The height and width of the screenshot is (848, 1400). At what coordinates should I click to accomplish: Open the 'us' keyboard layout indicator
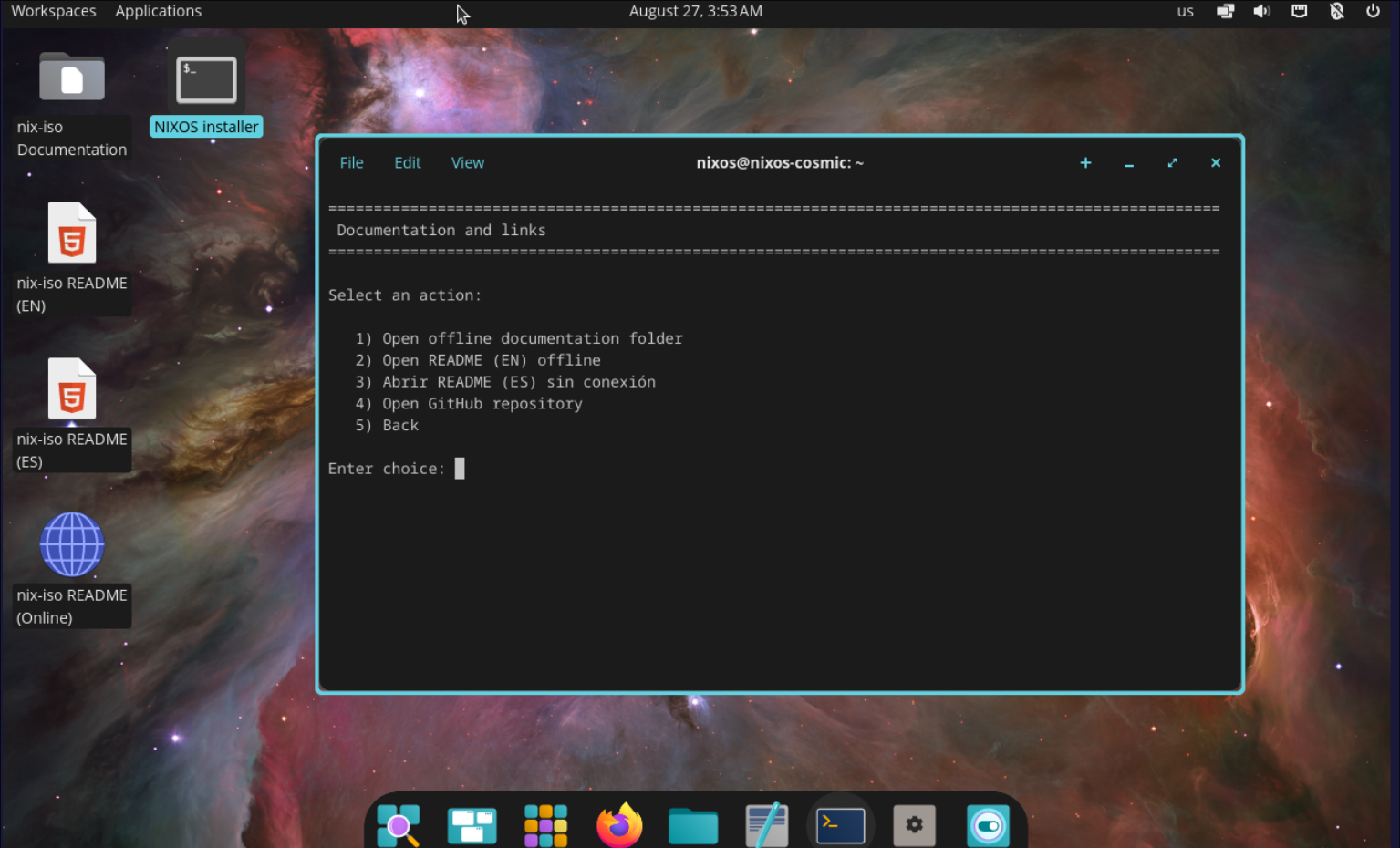click(1185, 11)
